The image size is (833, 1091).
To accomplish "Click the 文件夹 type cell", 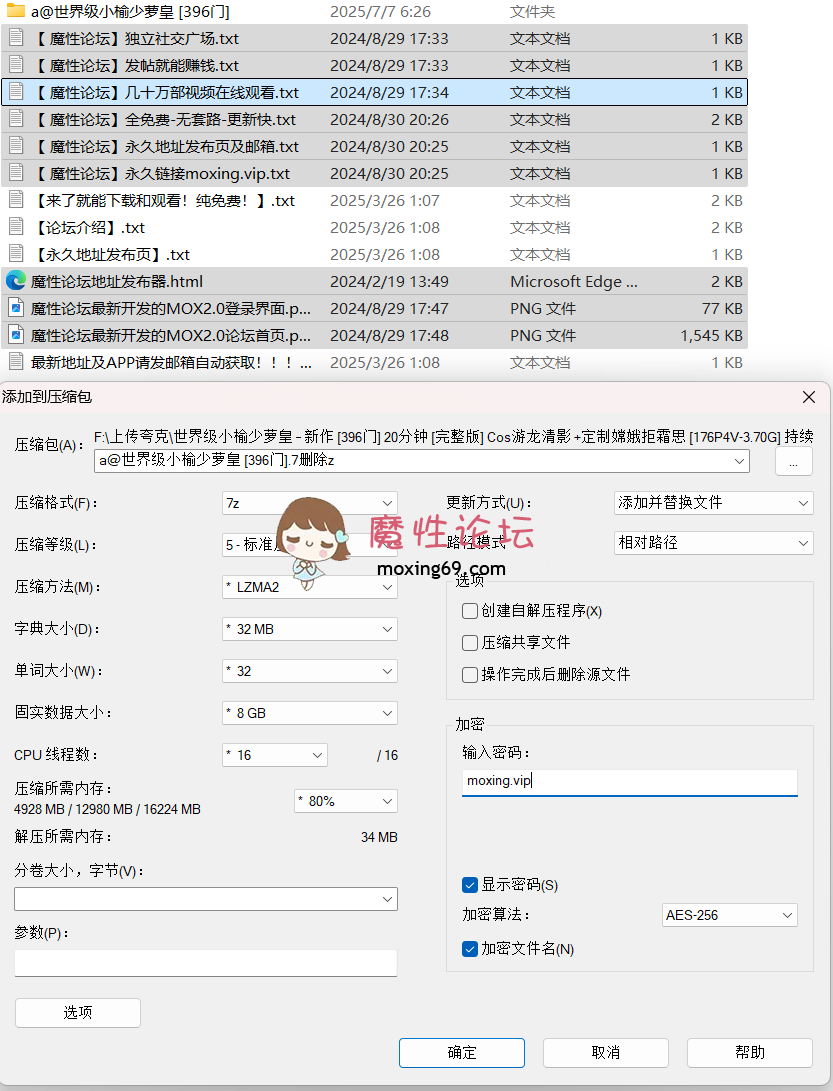I will (x=532, y=12).
